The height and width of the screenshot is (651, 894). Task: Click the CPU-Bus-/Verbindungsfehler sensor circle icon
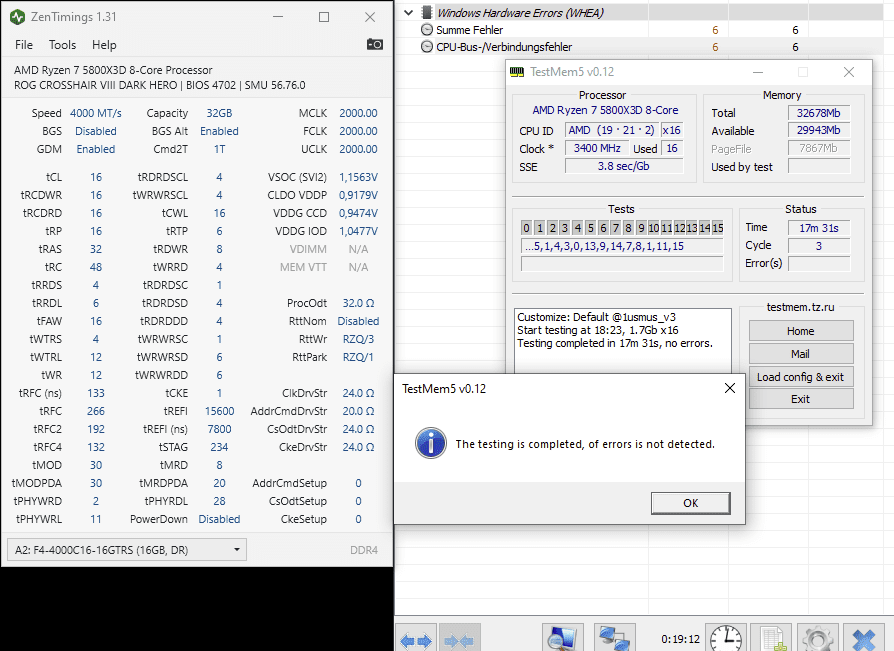tap(426, 47)
